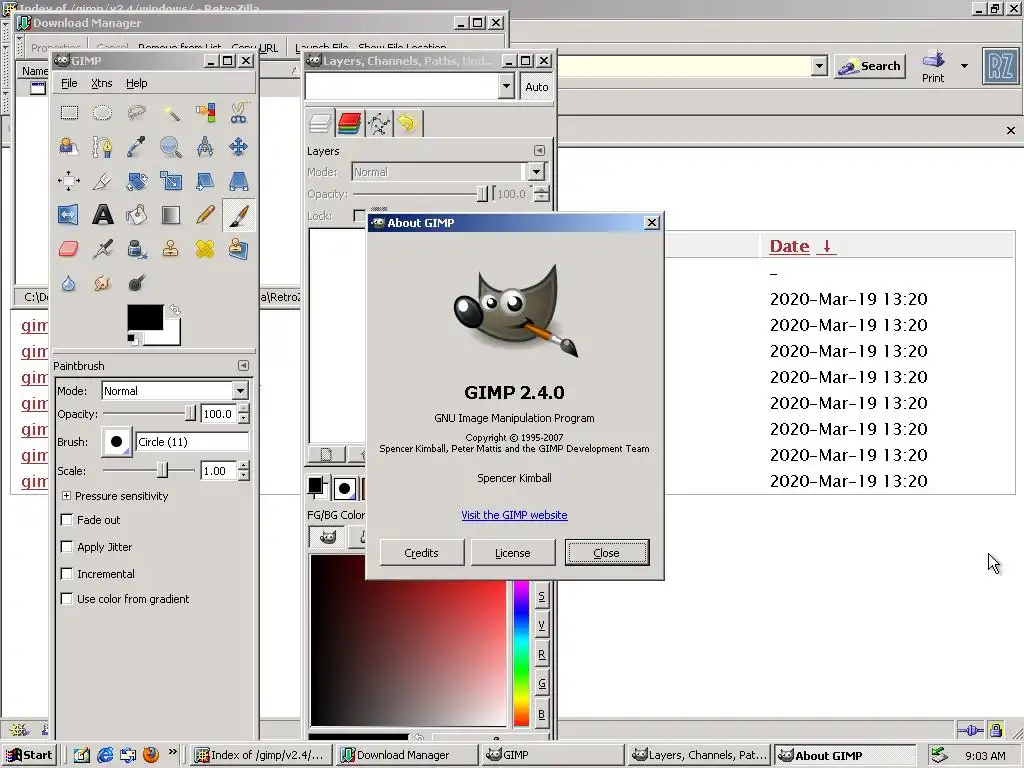Click the Credits button
The height and width of the screenshot is (768, 1024).
[421, 552]
